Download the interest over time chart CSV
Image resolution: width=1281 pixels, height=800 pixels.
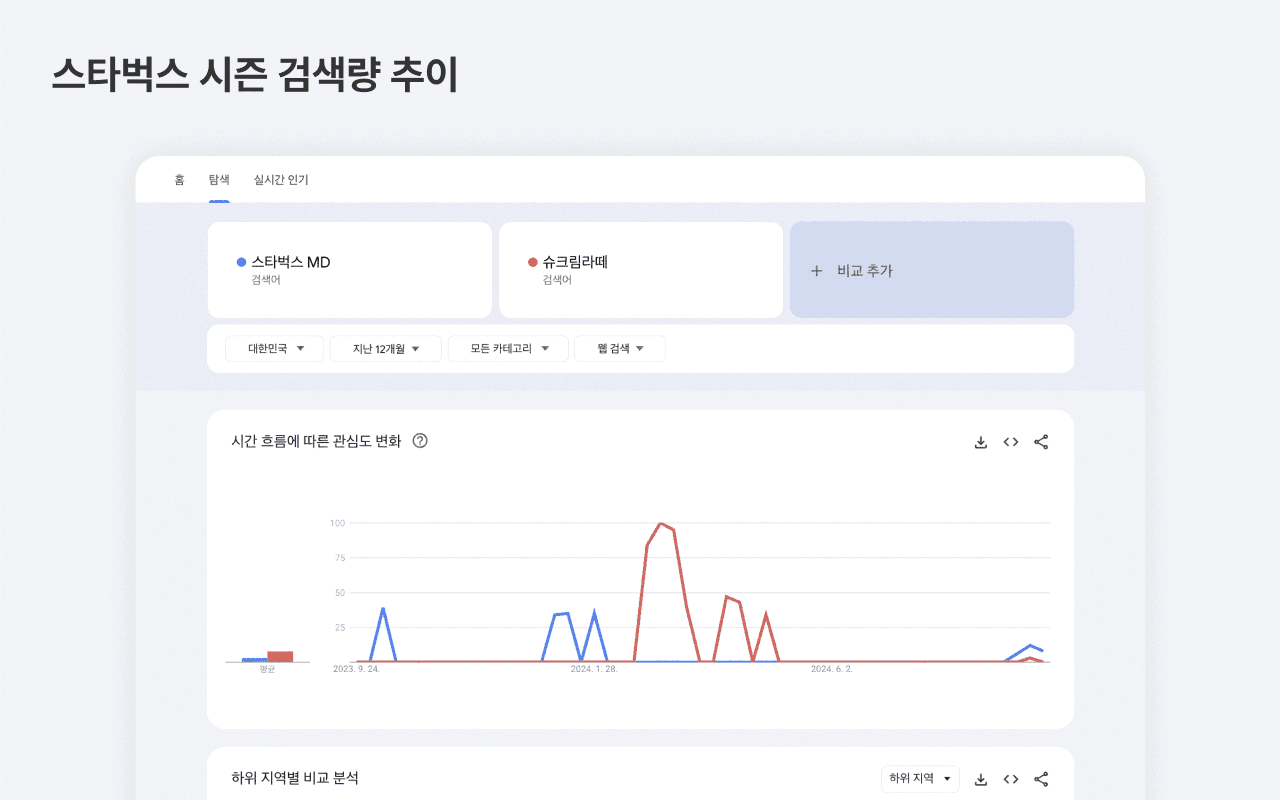[x=980, y=442]
